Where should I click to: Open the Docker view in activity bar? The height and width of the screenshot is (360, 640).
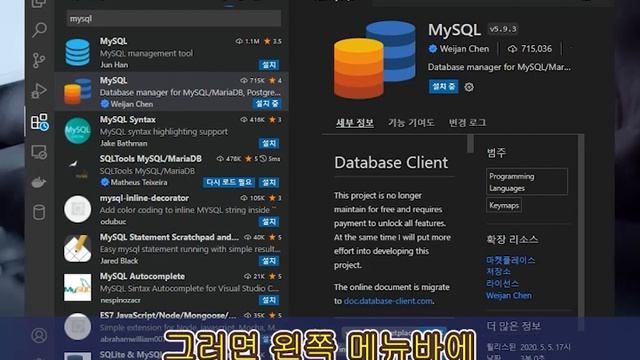click(x=39, y=182)
